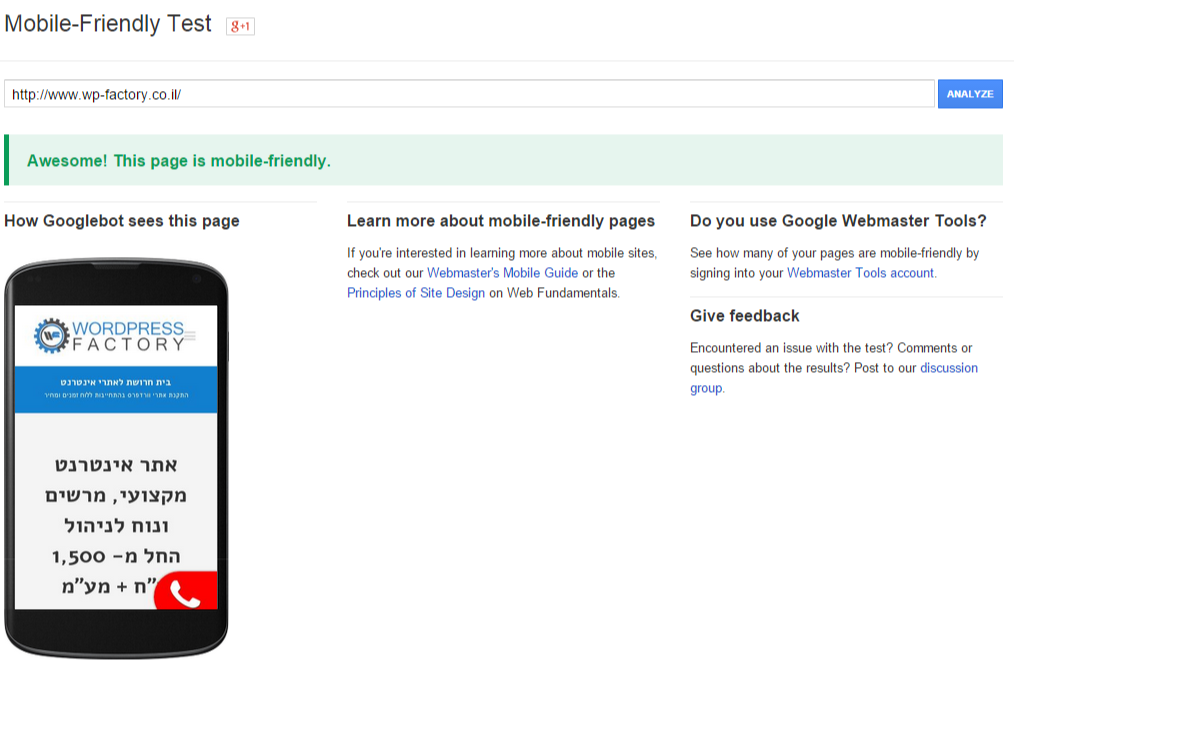Click the 'Give feedback' heading

[744, 317]
